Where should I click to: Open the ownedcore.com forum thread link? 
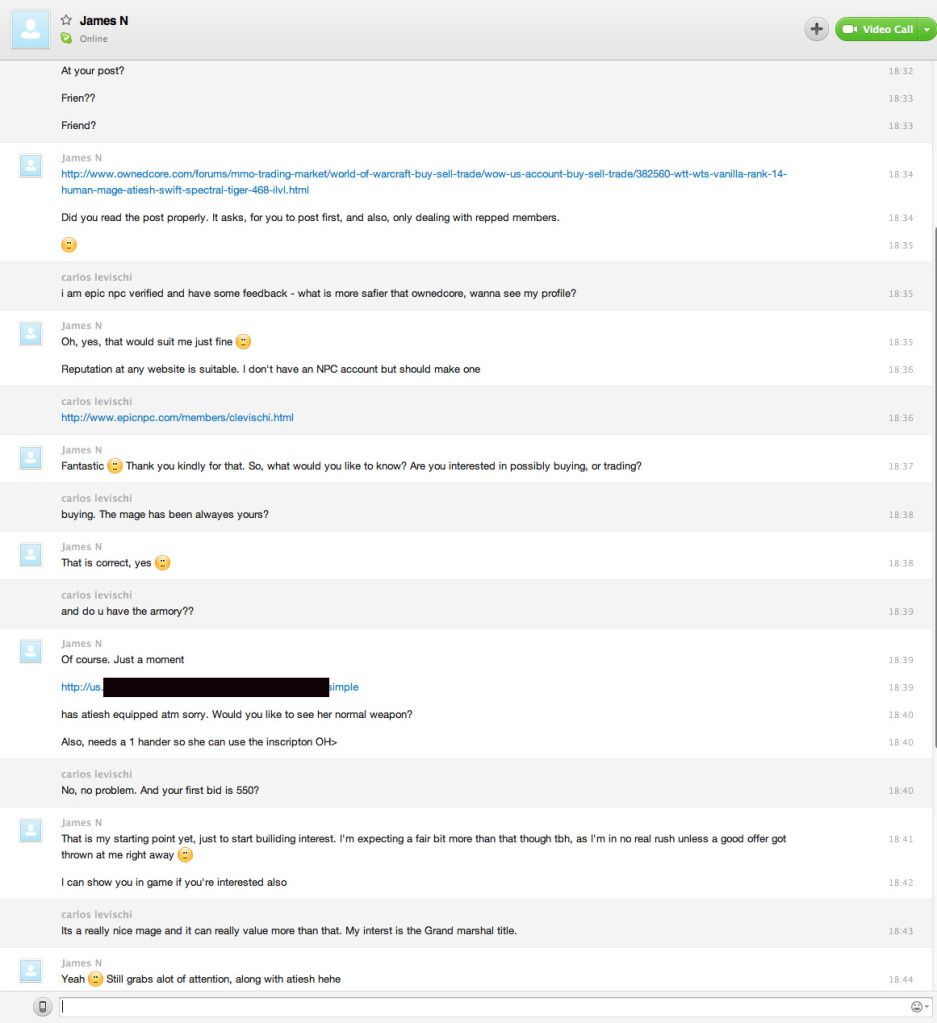click(x=424, y=182)
